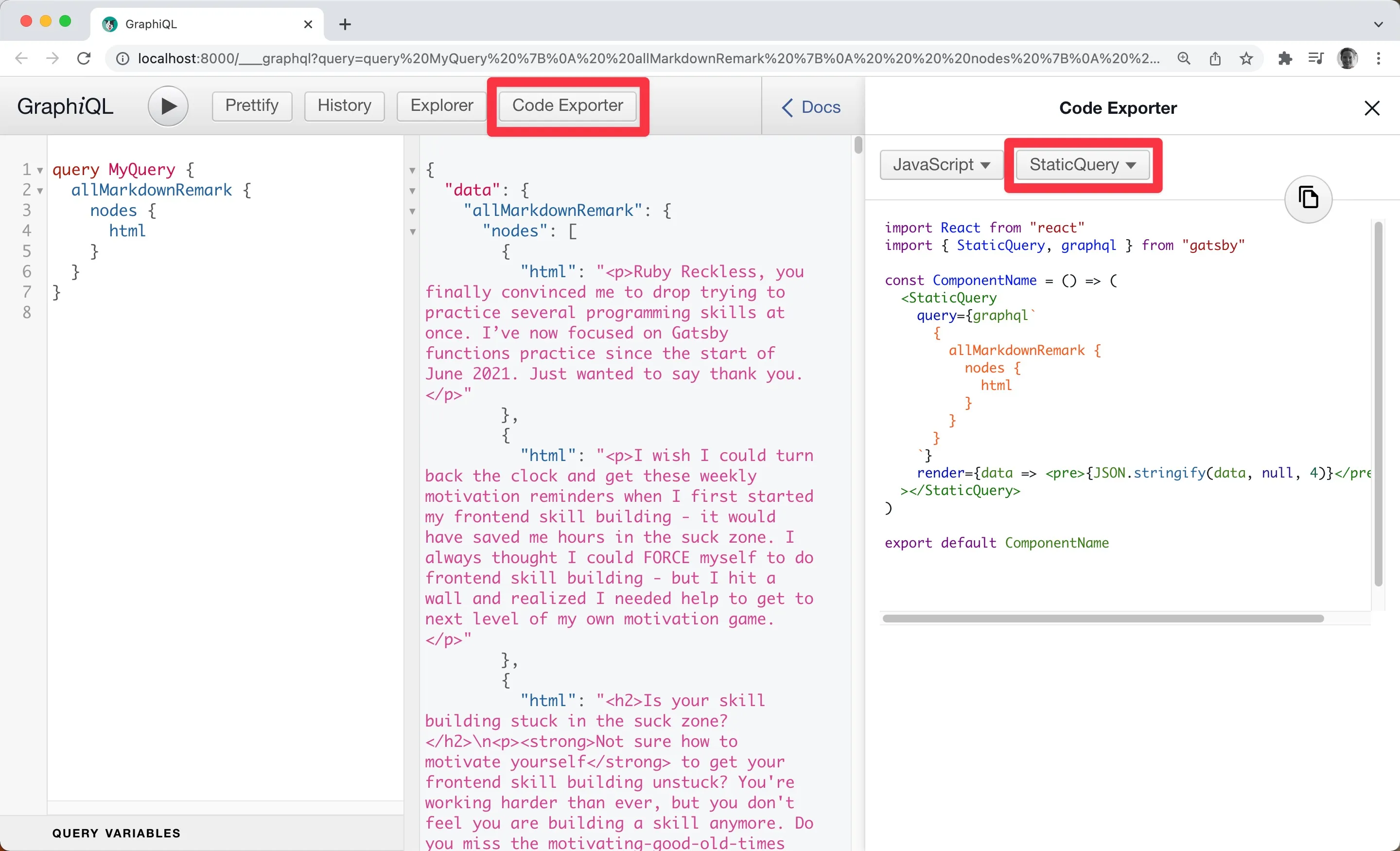The width and height of the screenshot is (1400, 851).
Task: Click the zoom magnifier icon in toolbar
Action: 1184,58
